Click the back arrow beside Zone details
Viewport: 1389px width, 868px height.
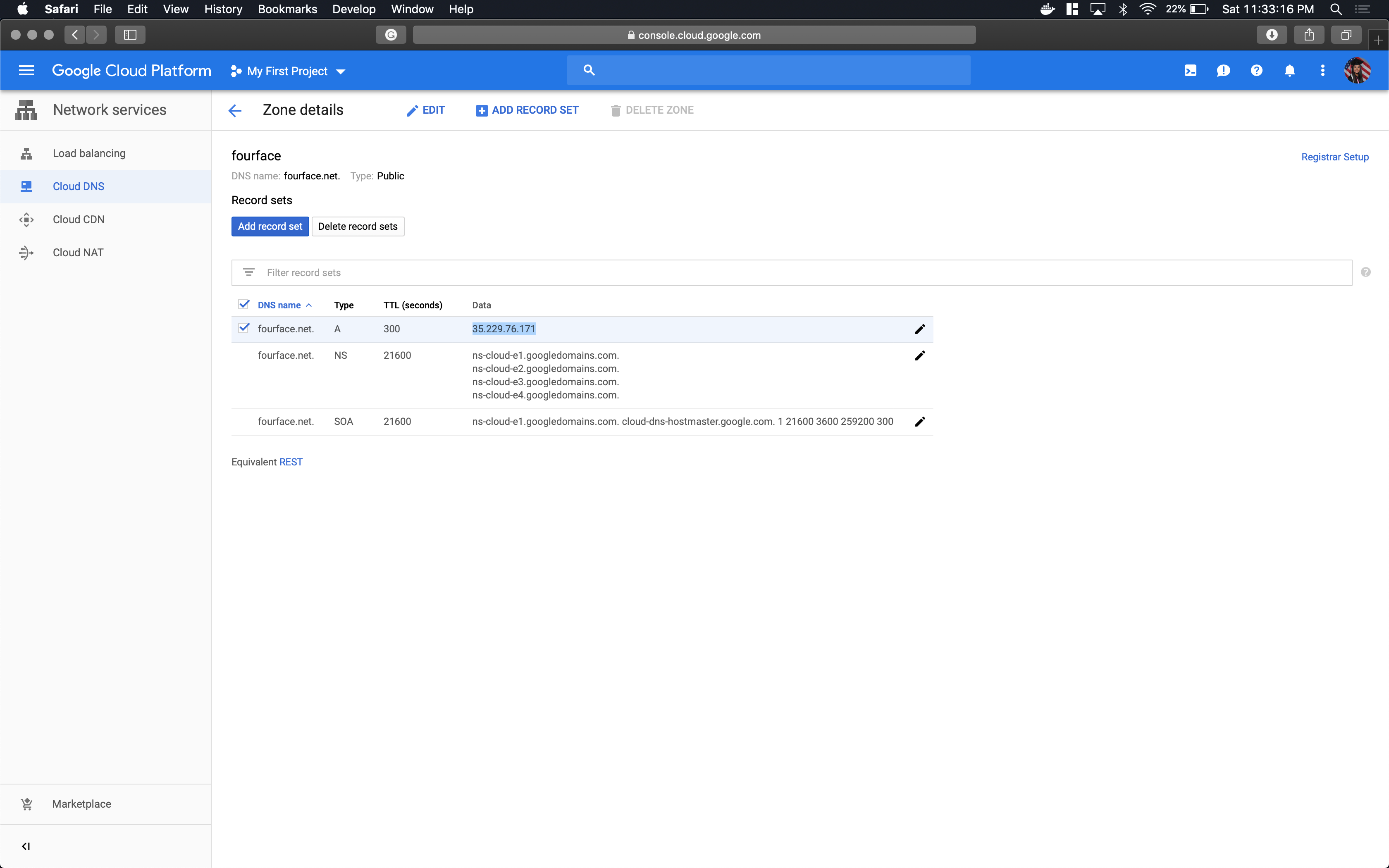[235, 110]
